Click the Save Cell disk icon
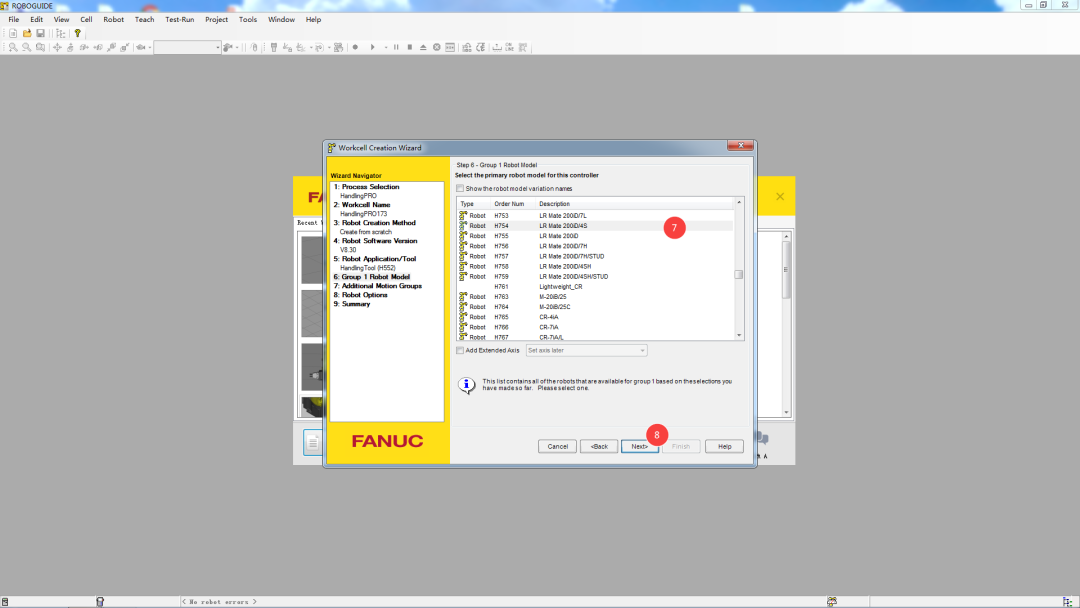 click(41, 33)
